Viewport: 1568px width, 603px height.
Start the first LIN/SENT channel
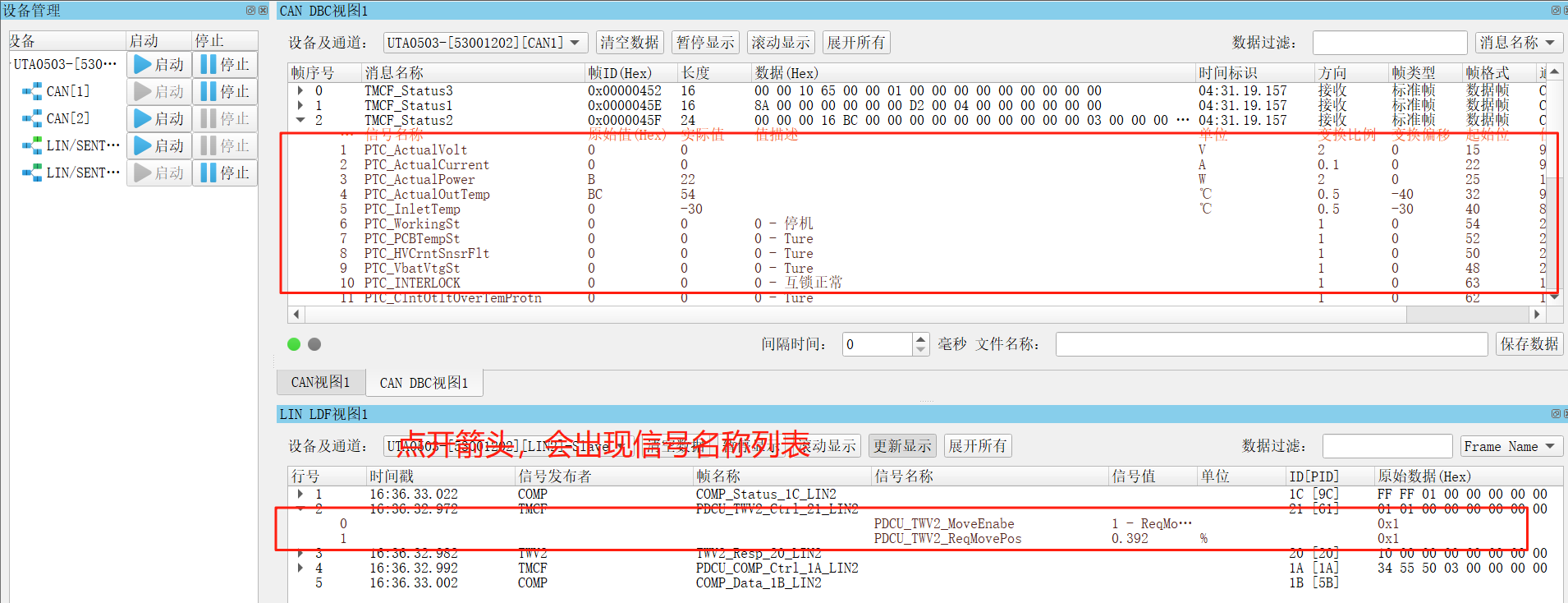pyautogui.click(x=159, y=145)
